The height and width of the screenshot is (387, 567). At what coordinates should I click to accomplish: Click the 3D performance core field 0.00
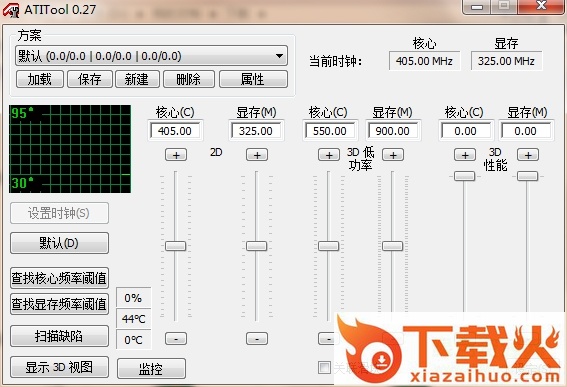click(x=465, y=131)
